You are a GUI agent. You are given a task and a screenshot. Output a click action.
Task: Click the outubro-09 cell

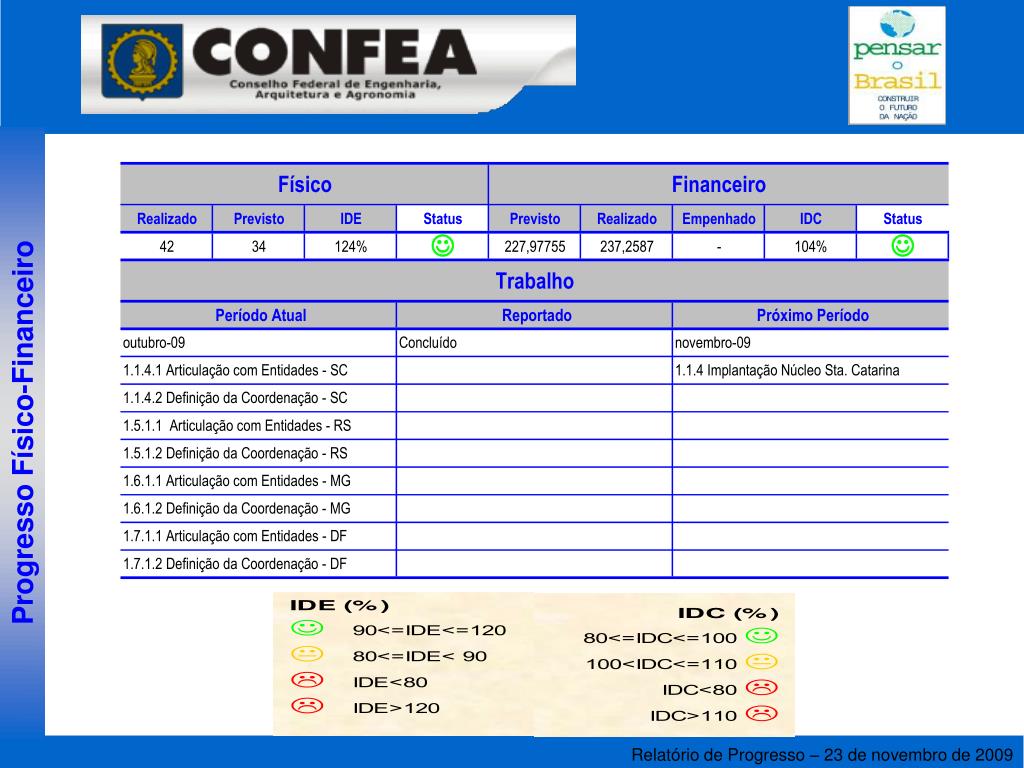pos(259,343)
